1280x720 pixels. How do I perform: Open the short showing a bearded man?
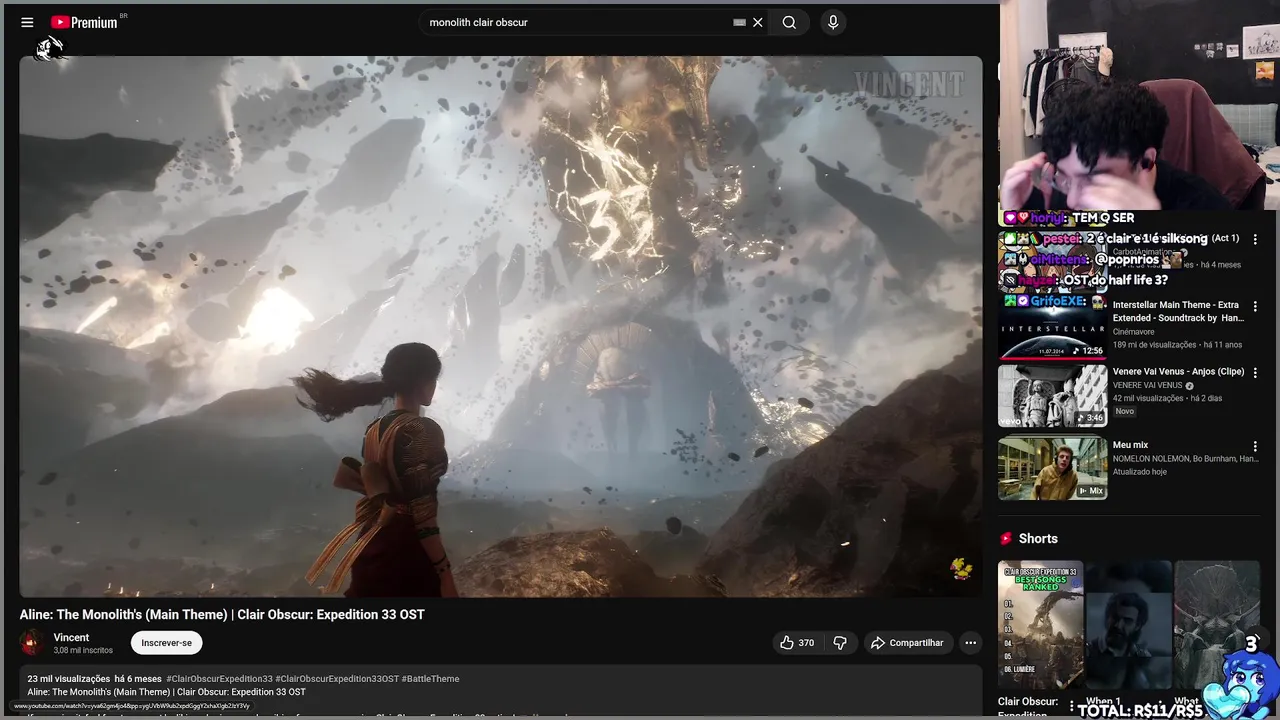pyautogui.click(x=1129, y=625)
